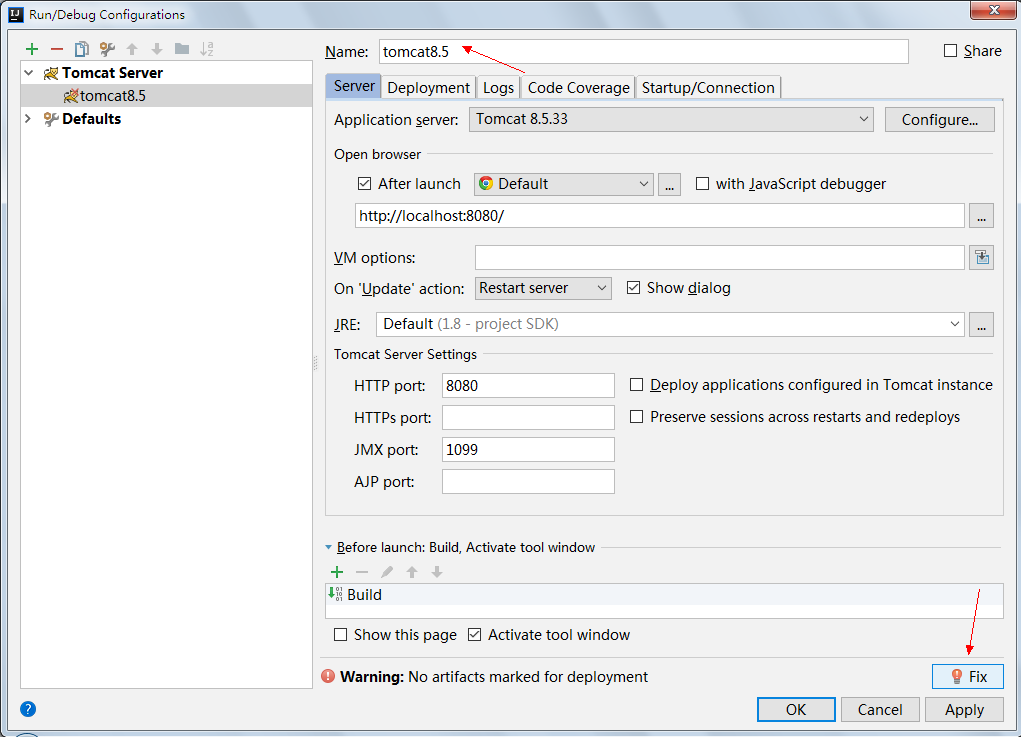
Task: Switch to the Code Coverage tab
Action: pyautogui.click(x=578, y=87)
